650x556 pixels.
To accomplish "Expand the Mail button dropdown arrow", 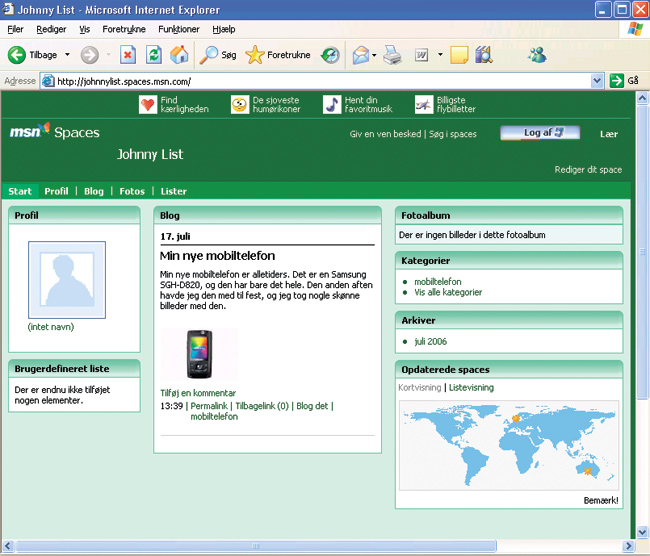I will tap(374, 55).
